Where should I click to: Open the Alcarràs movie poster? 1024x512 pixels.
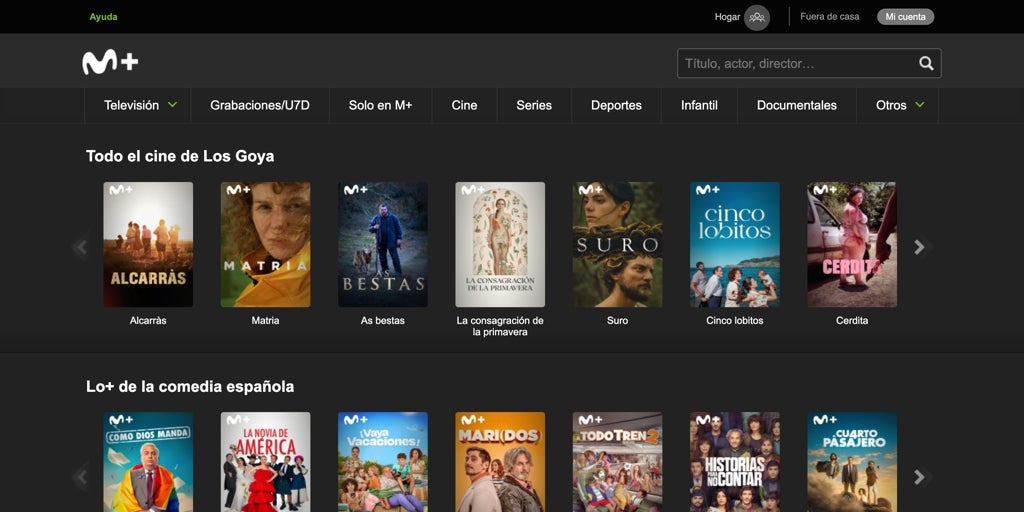tap(148, 244)
